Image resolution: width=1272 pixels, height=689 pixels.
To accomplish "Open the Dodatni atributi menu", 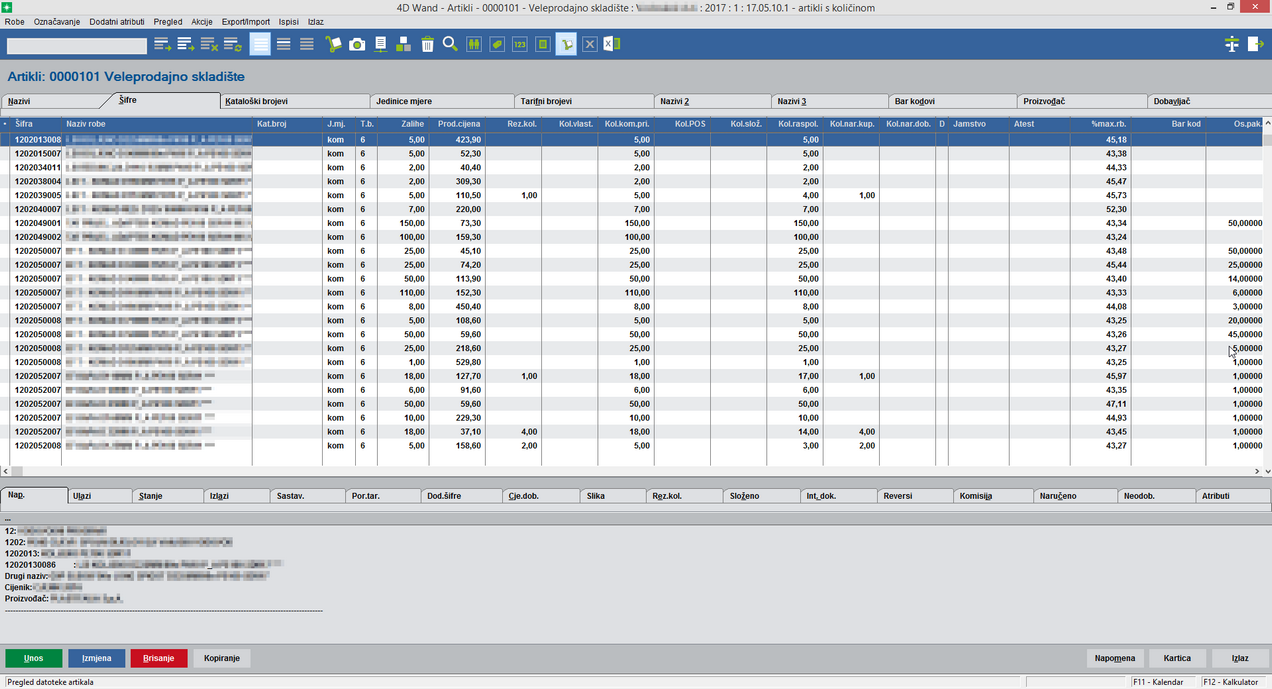I will point(117,21).
